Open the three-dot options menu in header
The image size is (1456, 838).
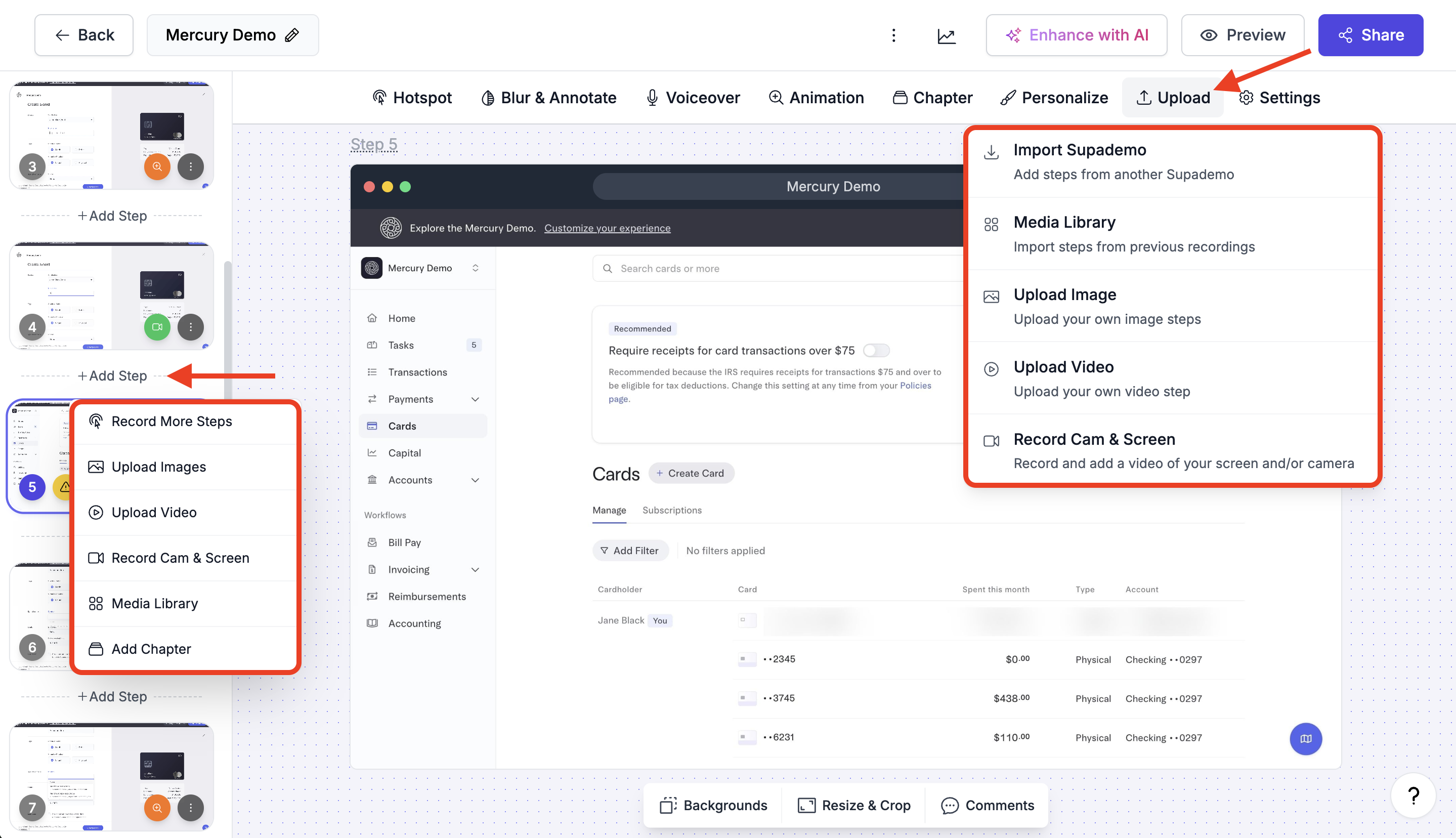point(893,36)
